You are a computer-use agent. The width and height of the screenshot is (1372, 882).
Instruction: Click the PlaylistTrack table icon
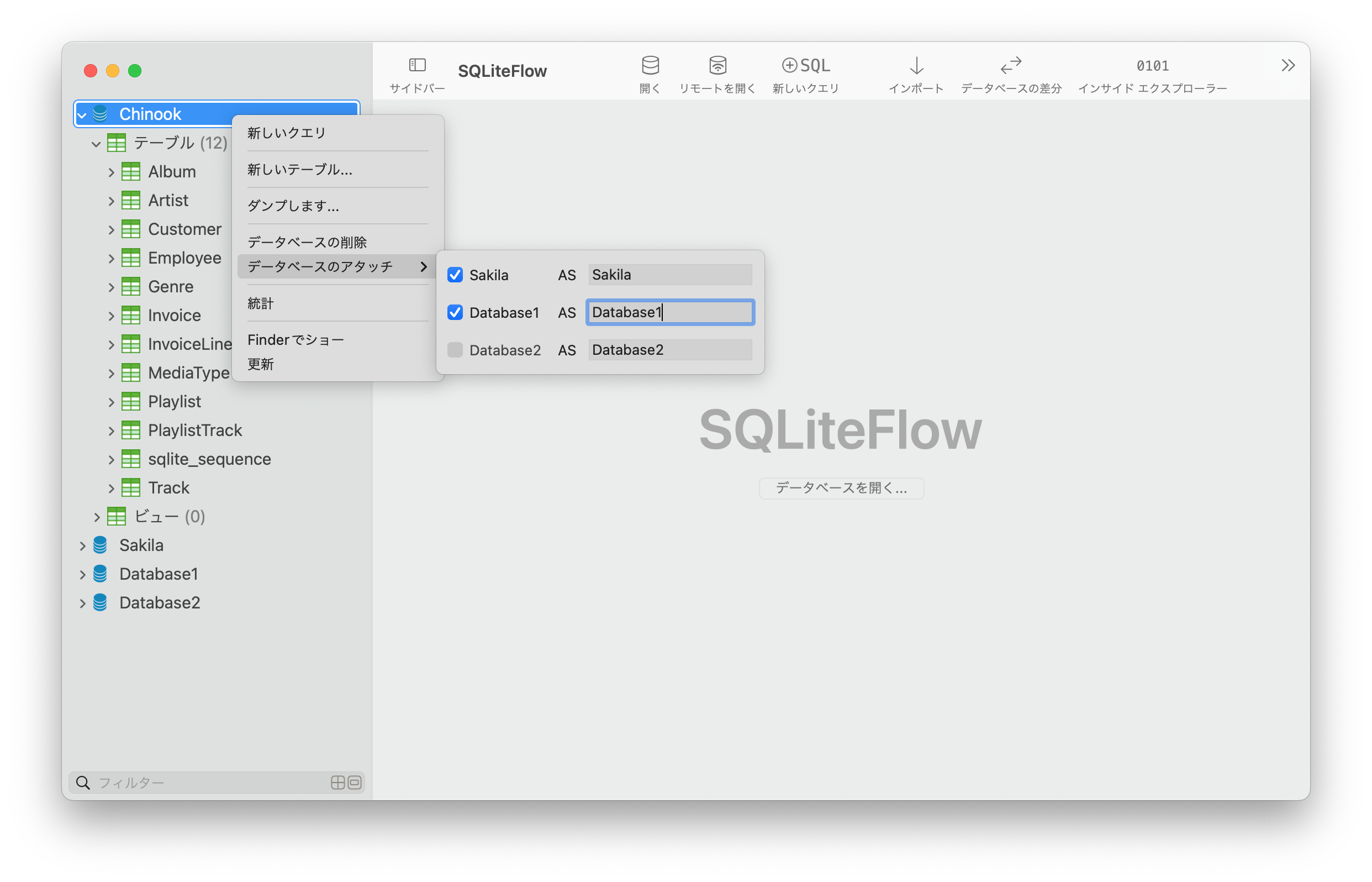tap(130, 429)
